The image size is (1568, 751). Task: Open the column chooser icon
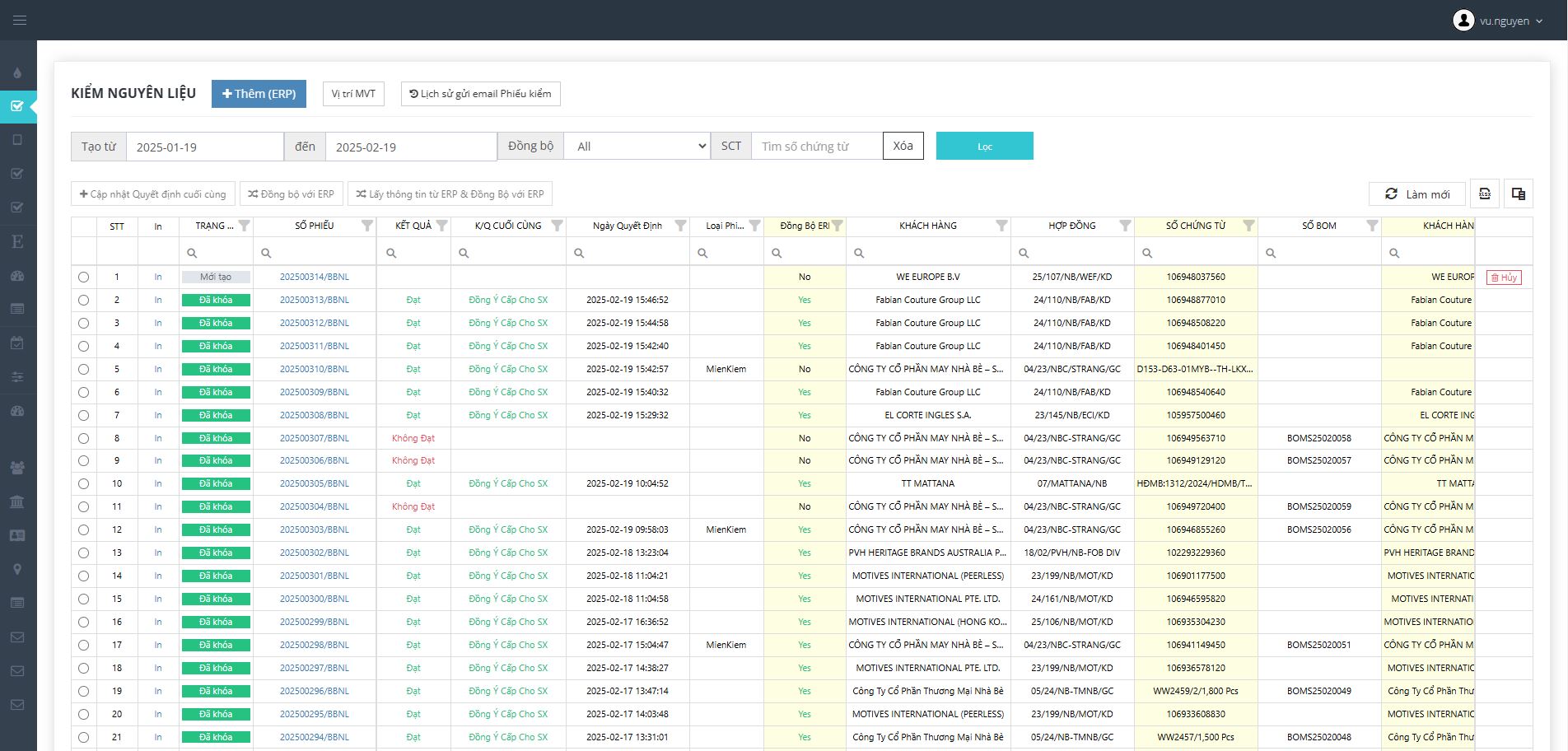1519,194
